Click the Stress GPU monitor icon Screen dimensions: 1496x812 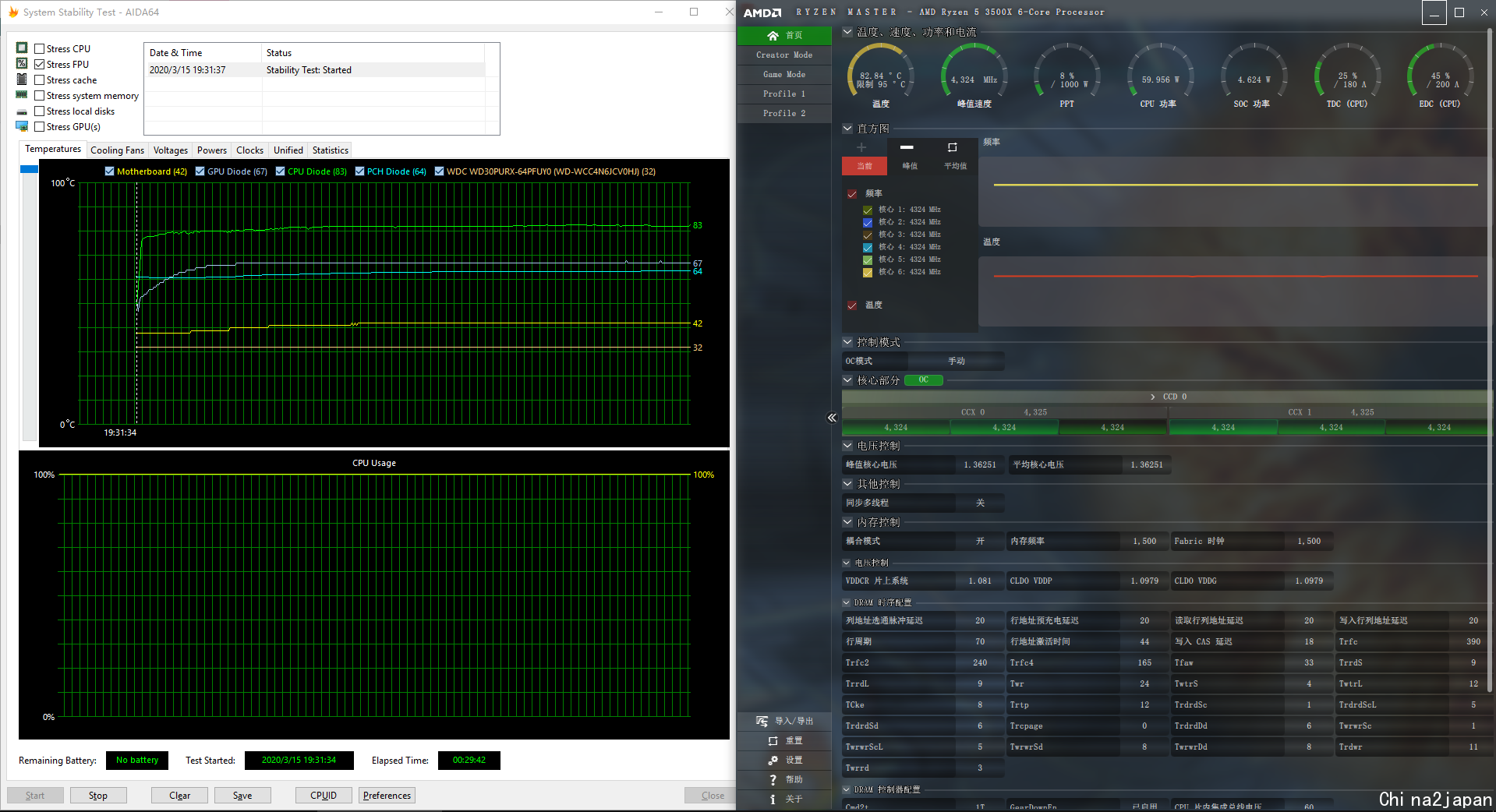tap(22, 126)
